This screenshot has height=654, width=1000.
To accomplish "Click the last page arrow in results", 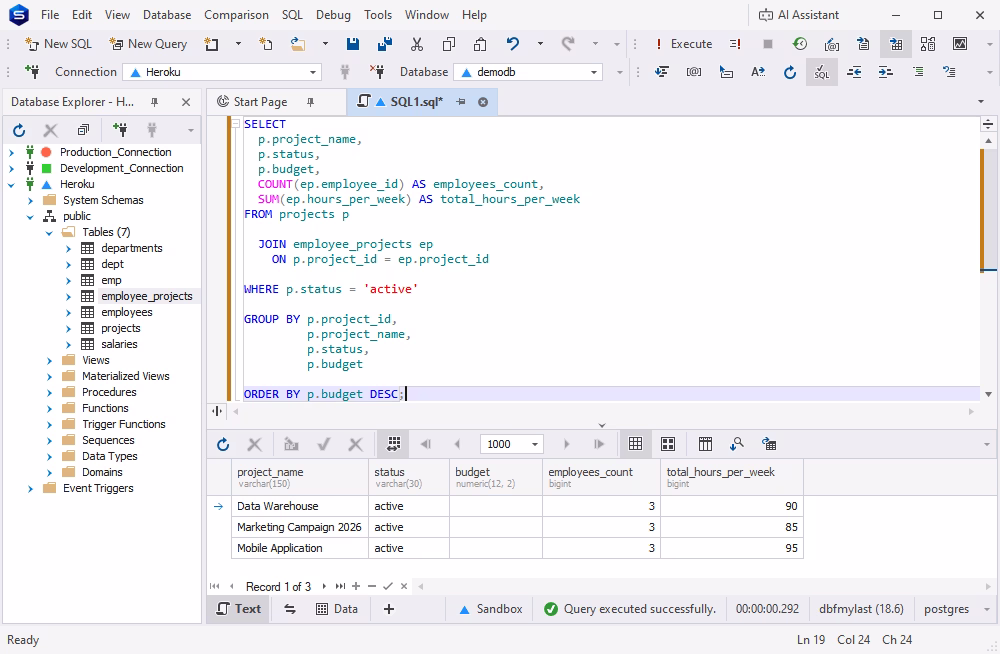I will coord(598,444).
